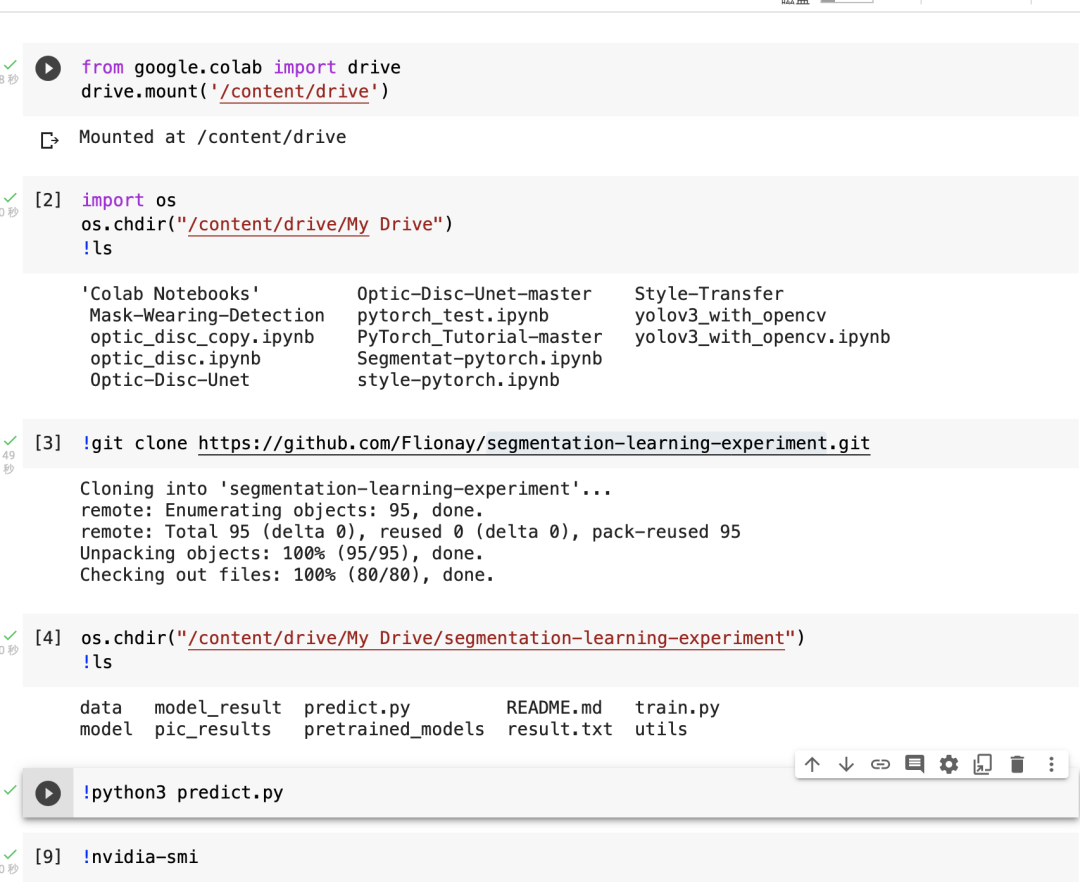Click 'Mask-Wearing-Detection' folder name
Image resolution: width=1080 pixels, height=882 pixels.
[207, 315]
